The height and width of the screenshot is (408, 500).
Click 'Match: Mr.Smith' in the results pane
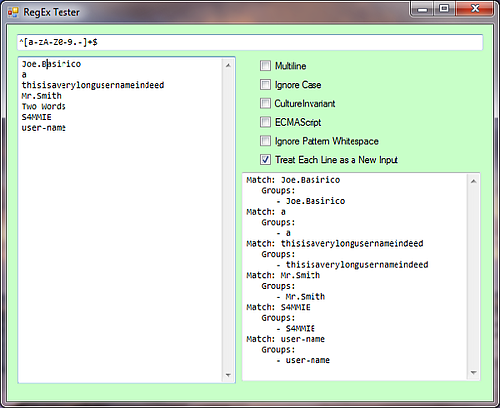point(283,275)
